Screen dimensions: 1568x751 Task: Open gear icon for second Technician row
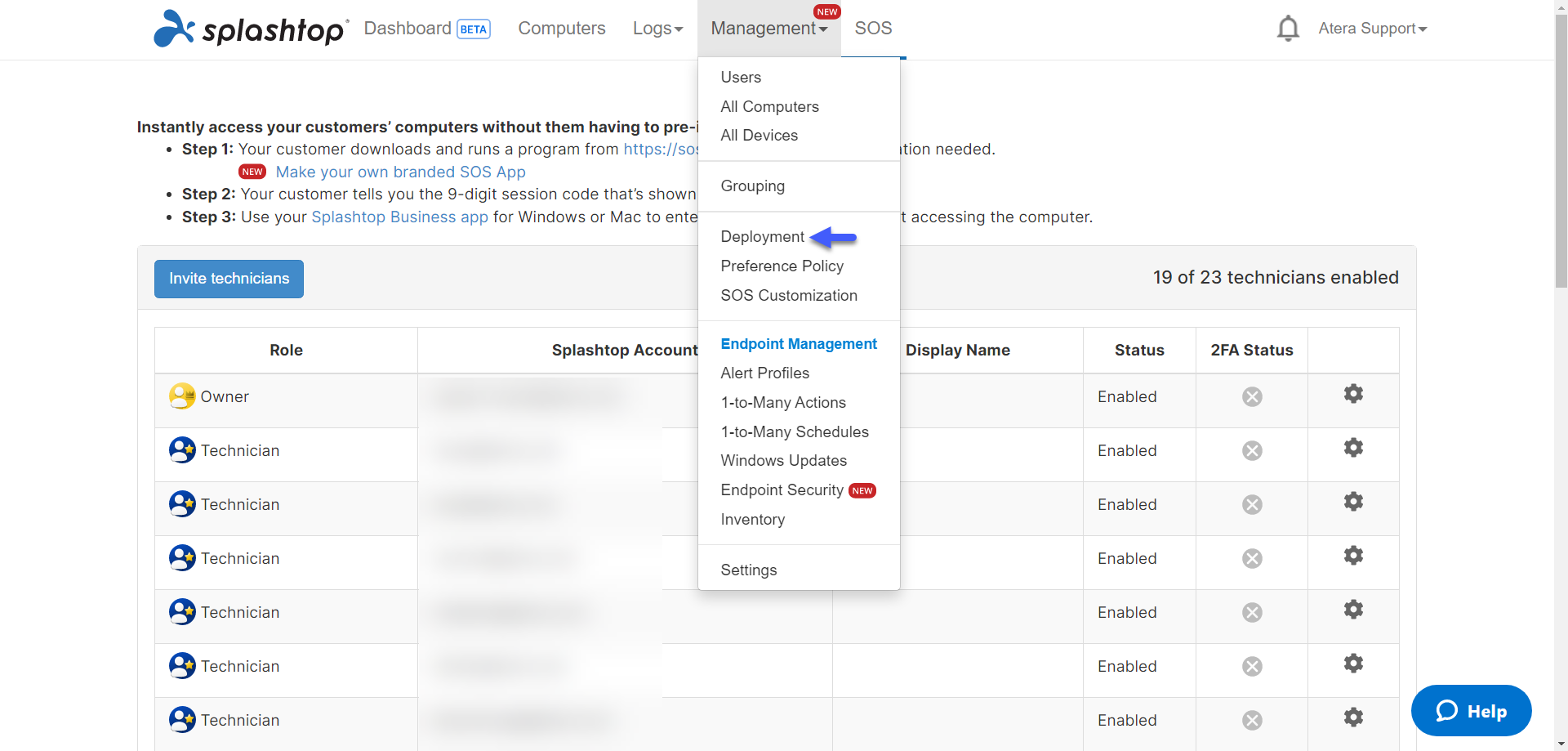tap(1353, 502)
